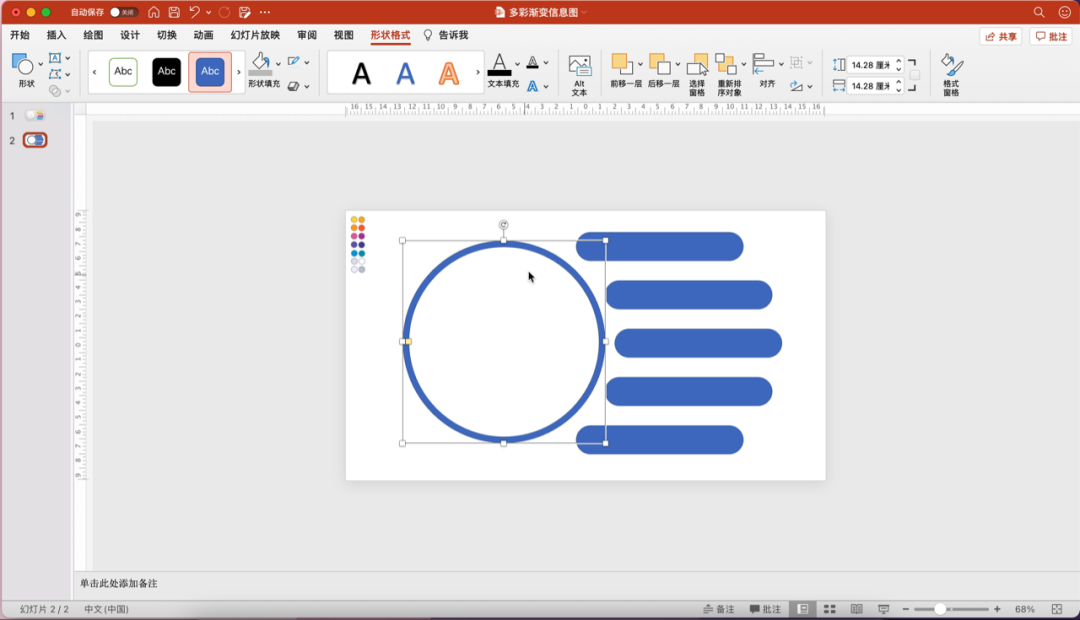Click the save icon in title bar
Image resolution: width=1080 pixels, height=620 pixels.
point(174,12)
